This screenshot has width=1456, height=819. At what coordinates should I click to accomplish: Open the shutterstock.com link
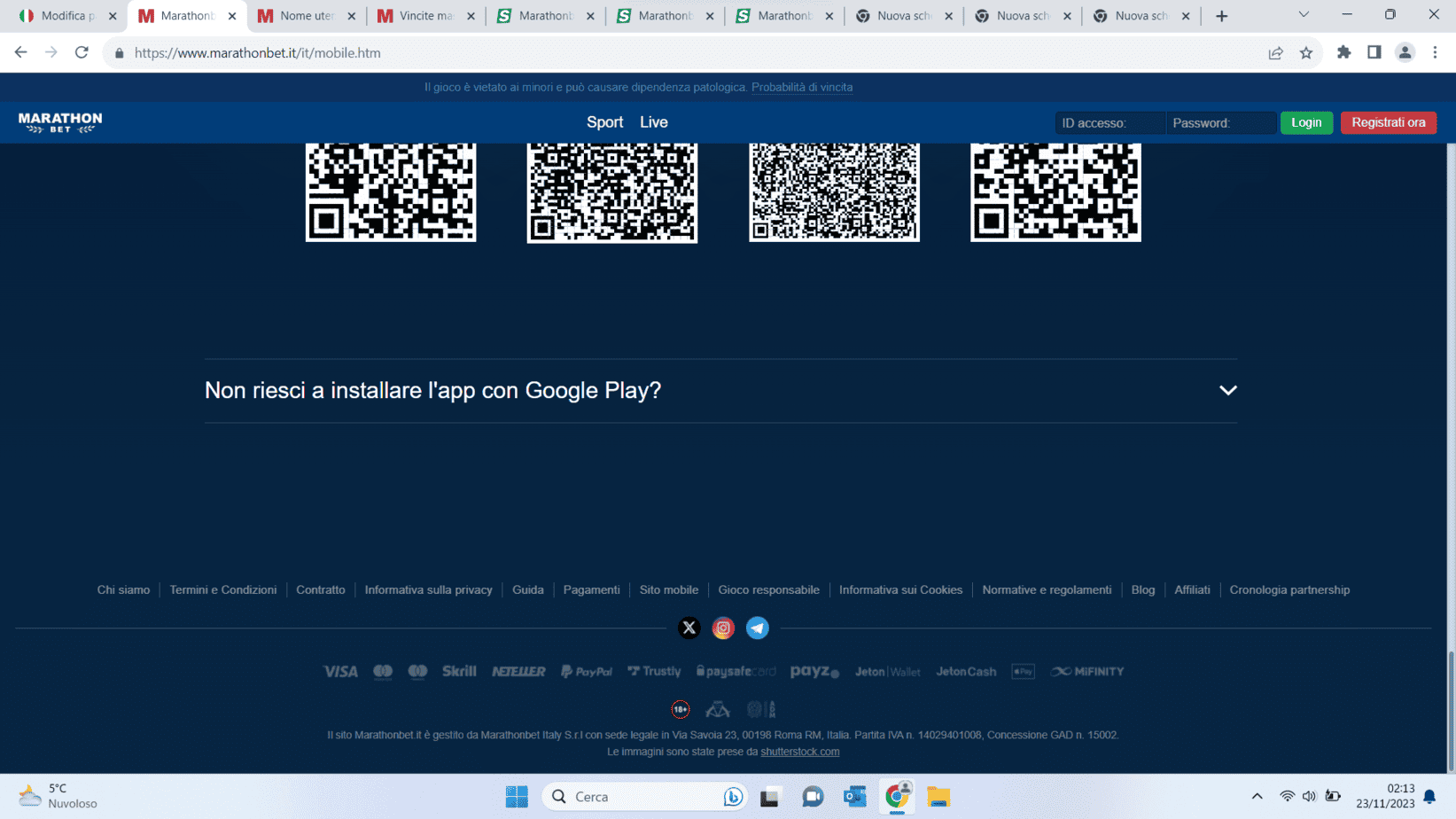(799, 752)
